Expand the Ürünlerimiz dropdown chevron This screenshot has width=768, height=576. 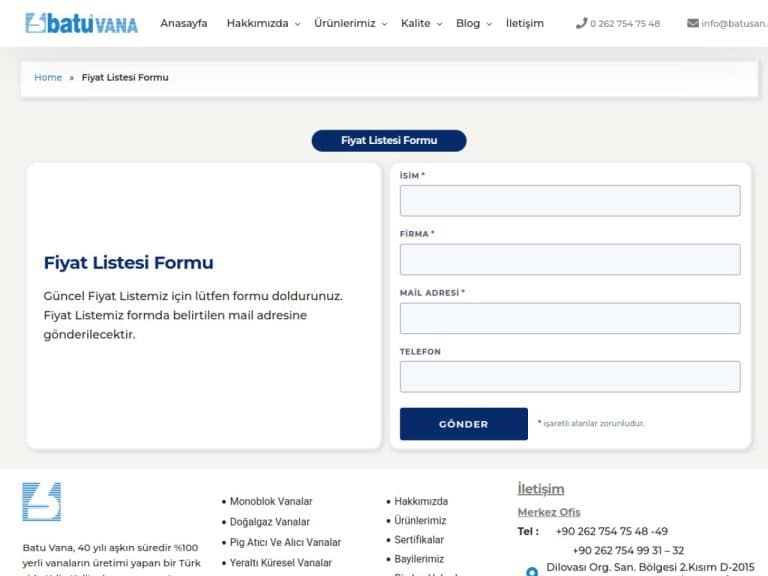(x=384, y=24)
